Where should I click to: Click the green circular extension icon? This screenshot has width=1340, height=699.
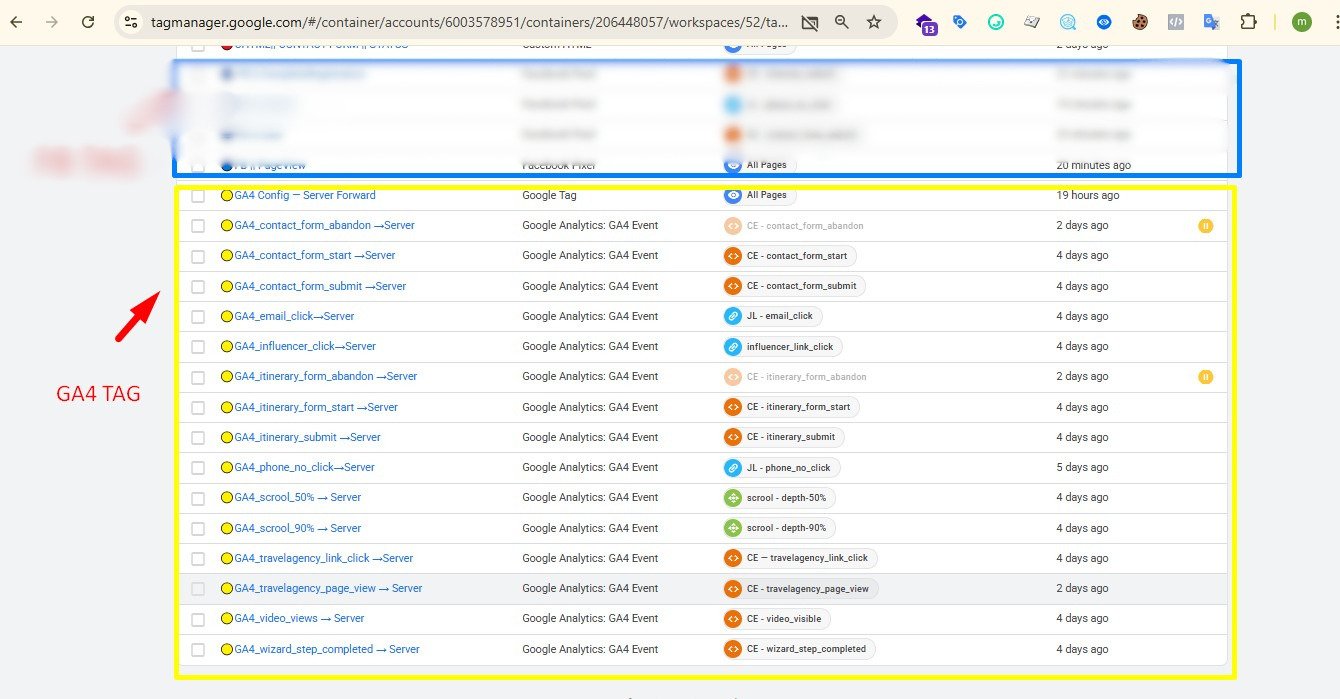click(x=996, y=22)
